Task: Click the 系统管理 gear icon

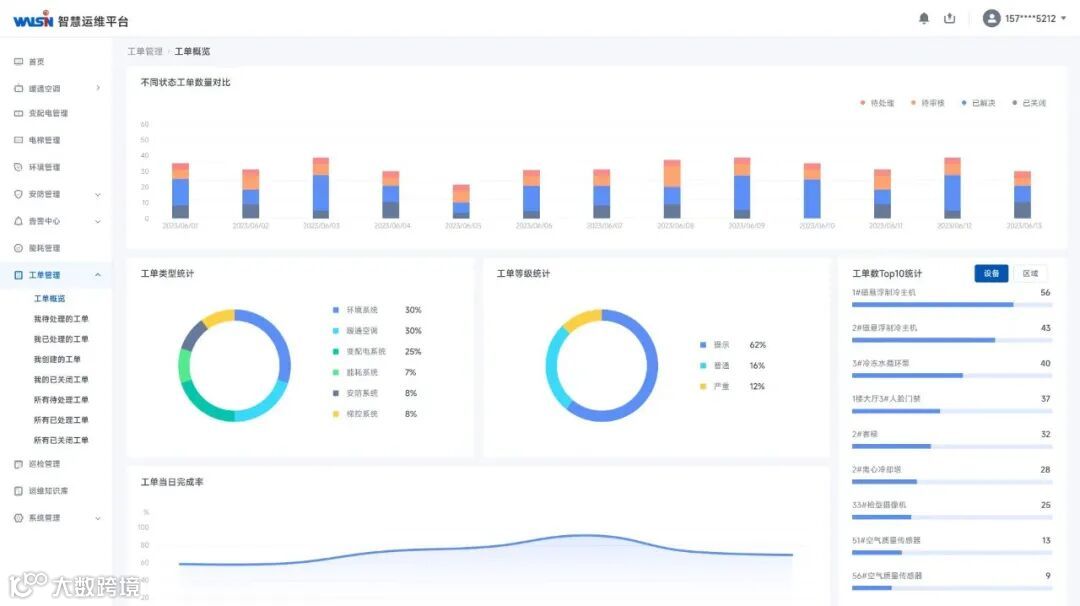Action: (x=19, y=518)
